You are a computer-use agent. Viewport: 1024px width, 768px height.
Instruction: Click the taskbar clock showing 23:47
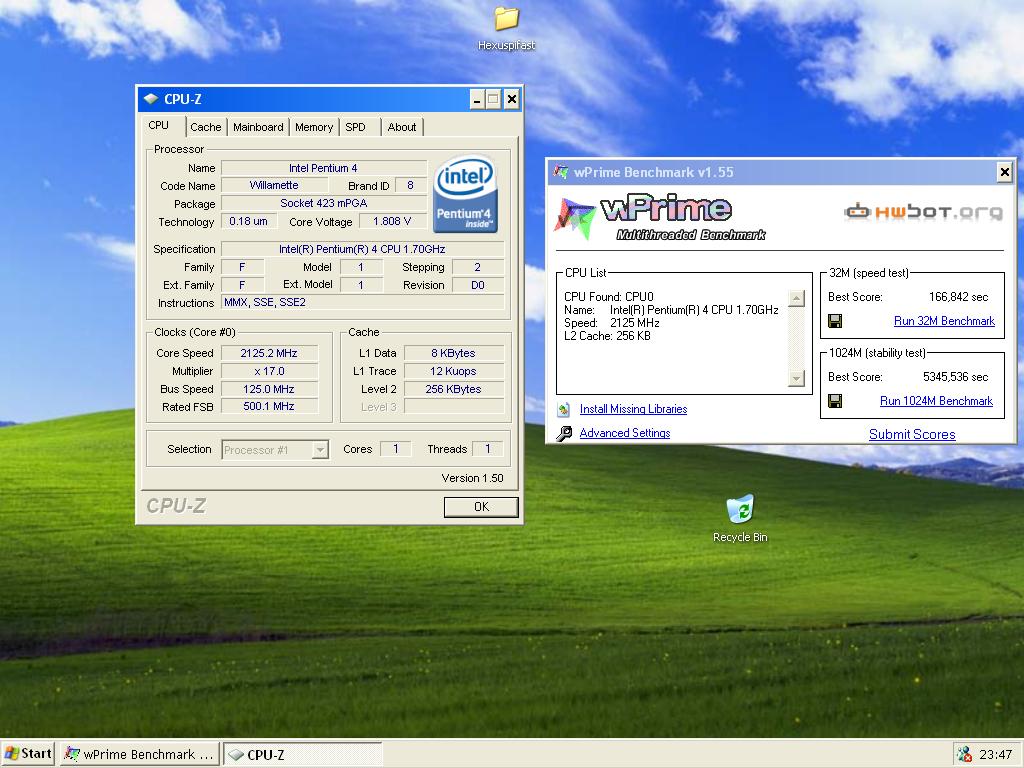(996, 755)
